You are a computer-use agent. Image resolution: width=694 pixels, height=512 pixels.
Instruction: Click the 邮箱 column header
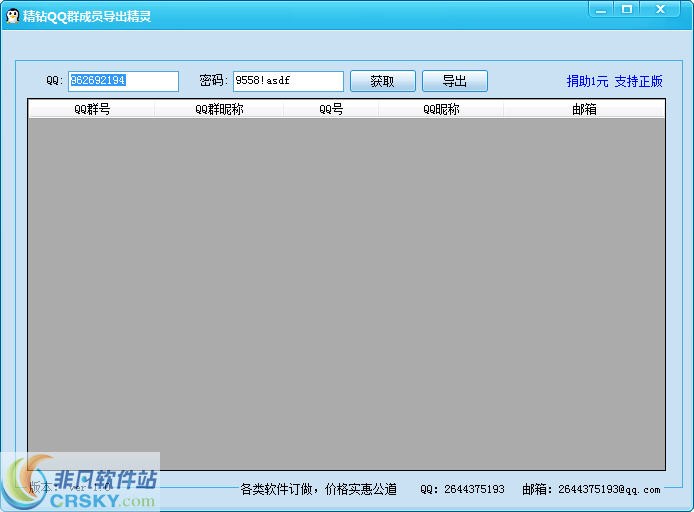[x=584, y=109]
